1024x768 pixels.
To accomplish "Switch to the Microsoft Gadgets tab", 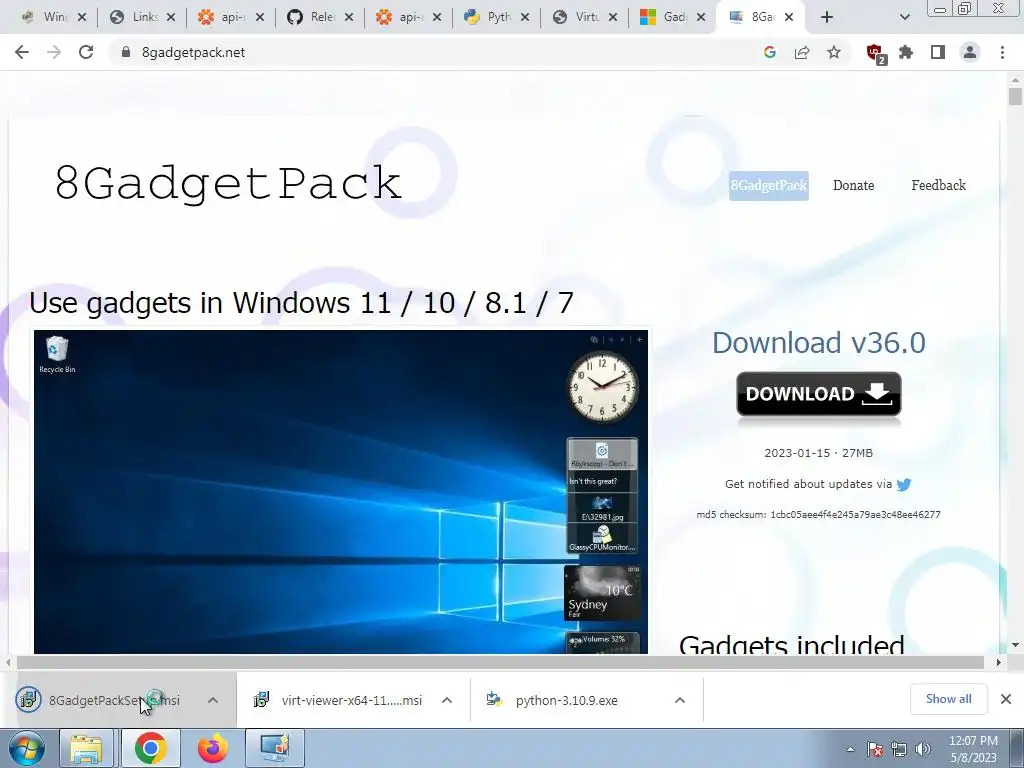I will point(667,17).
